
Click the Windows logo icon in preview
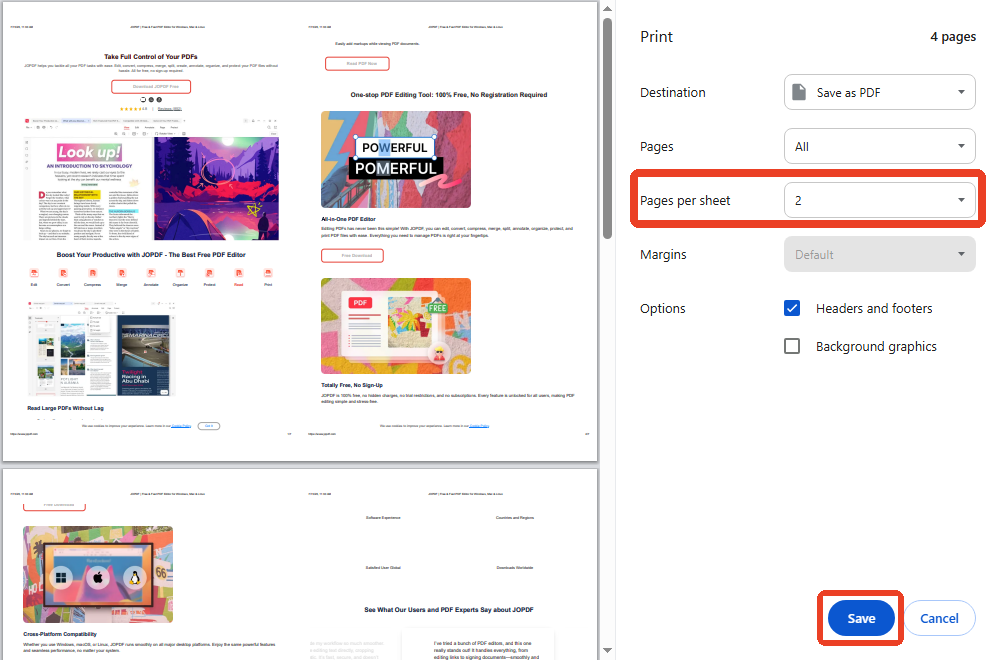tap(61, 578)
